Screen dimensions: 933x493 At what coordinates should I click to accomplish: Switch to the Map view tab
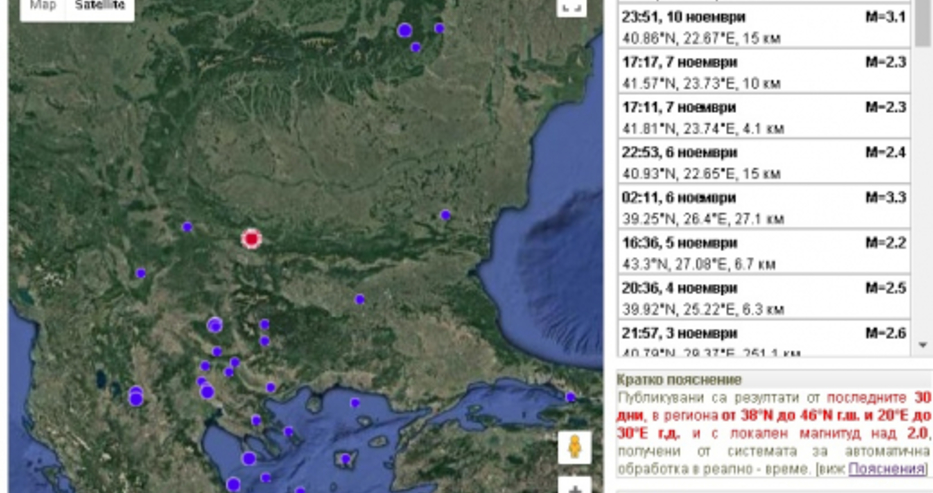(42, 7)
